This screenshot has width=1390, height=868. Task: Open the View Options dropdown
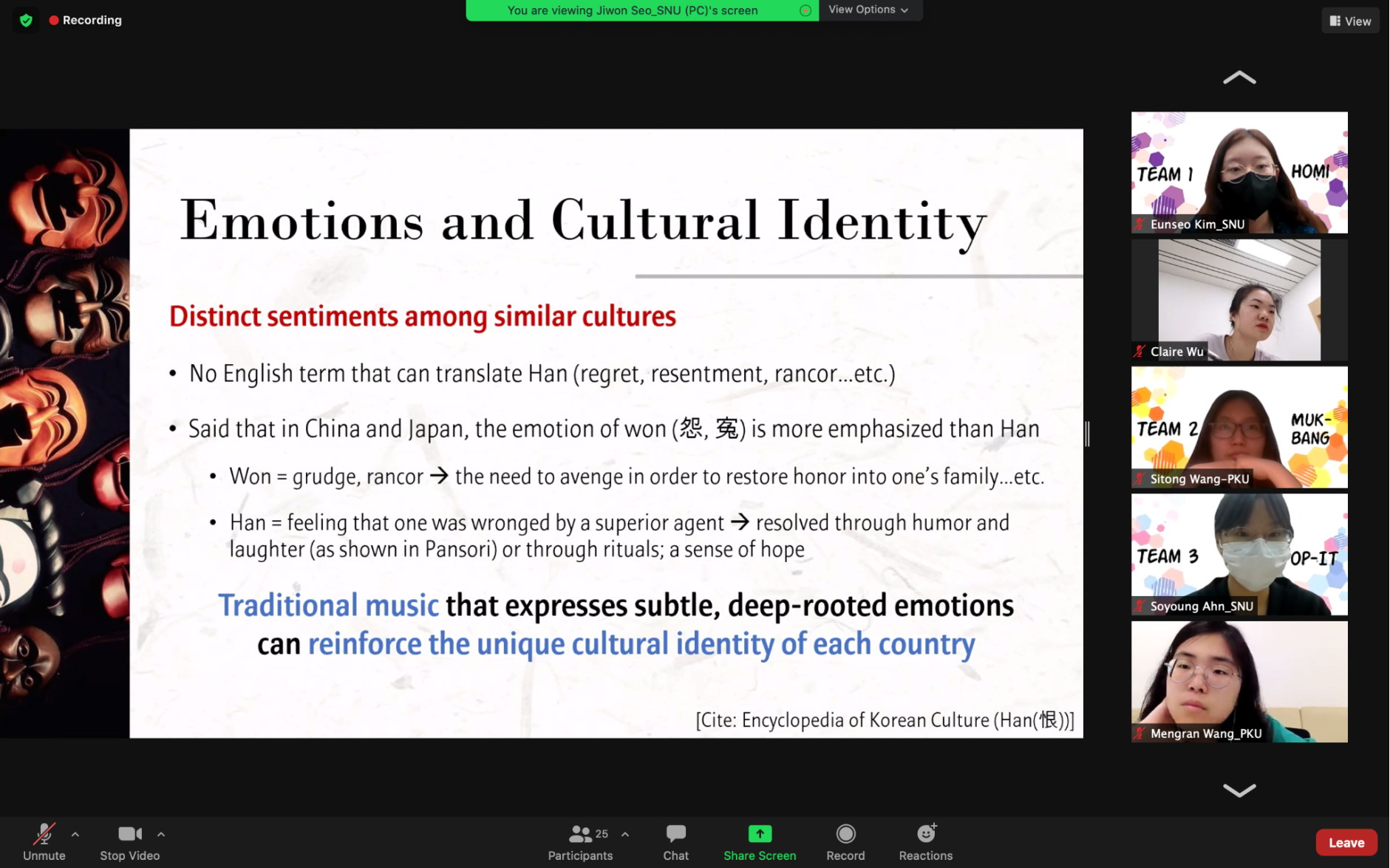pyautogui.click(x=868, y=10)
